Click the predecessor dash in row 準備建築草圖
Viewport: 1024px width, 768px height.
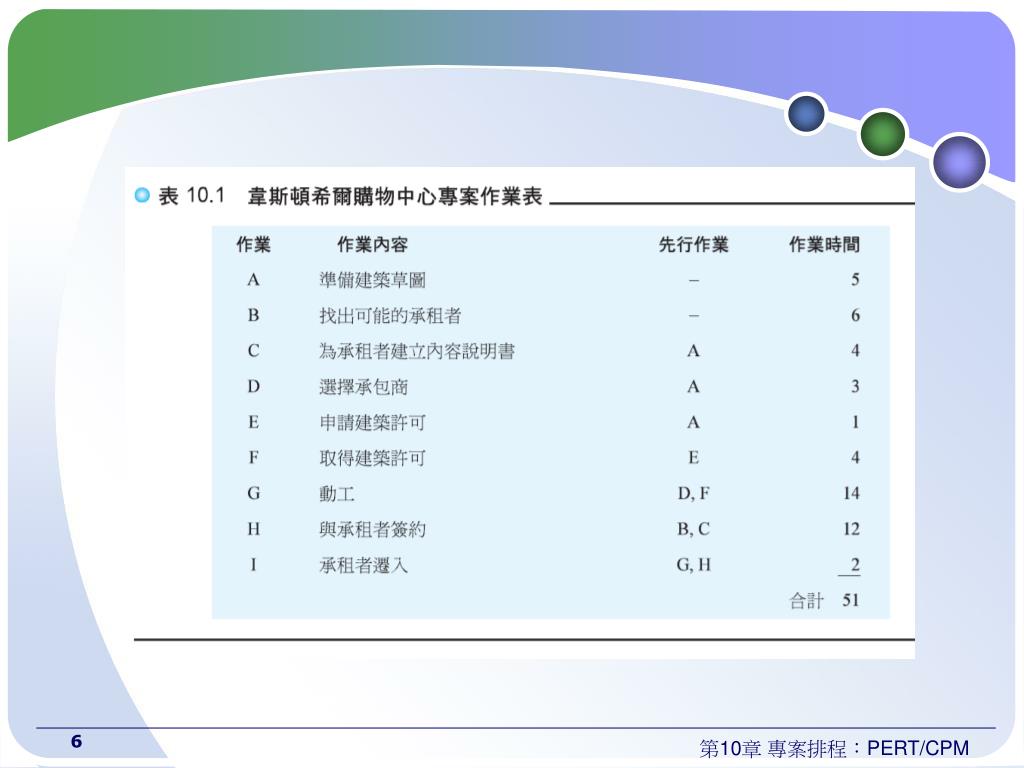694,281
